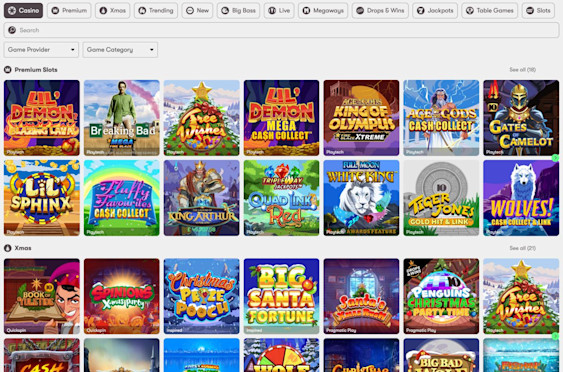Switch to the Xmas tab
Screen dimensions: 563x372
tap(112, 10)
